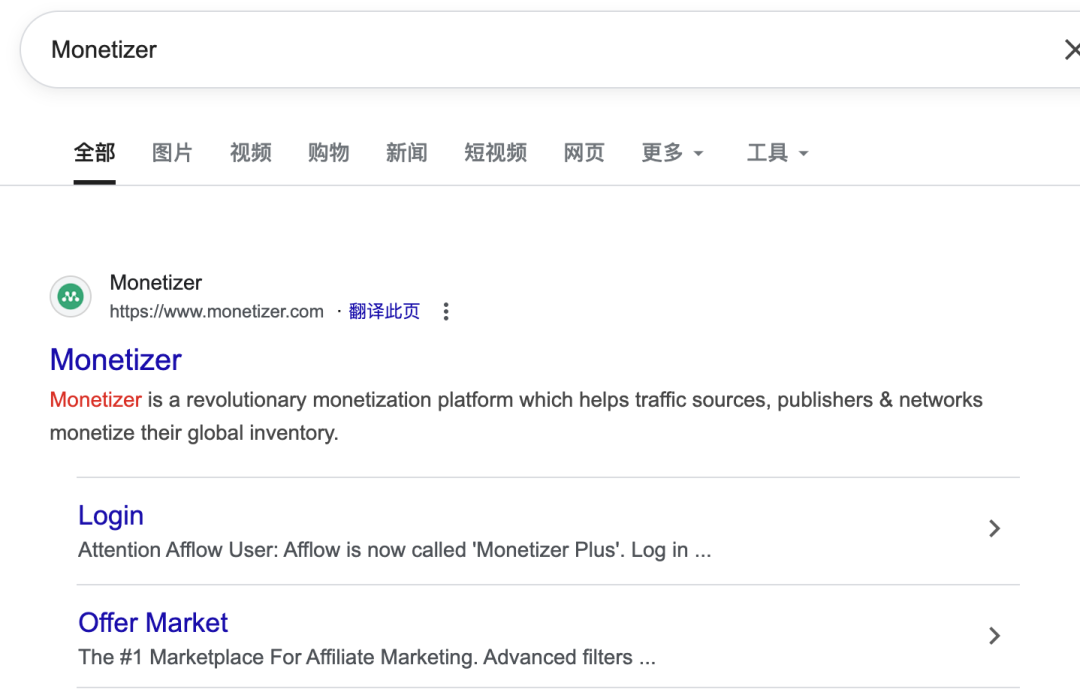Screen dimensions: 1080x692
Task: Click into the search field containing Monetizer
Action: (x=500, y=50)
